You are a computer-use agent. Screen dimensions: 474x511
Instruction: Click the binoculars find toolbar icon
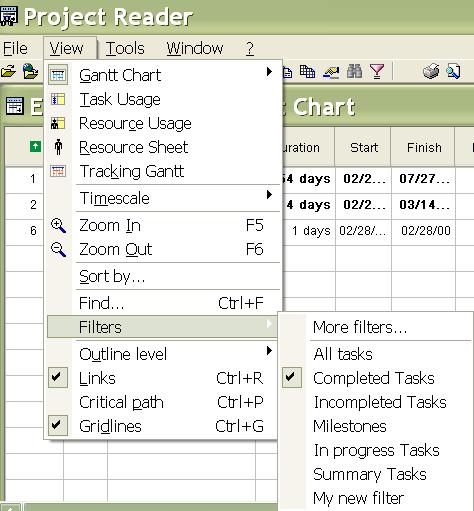pos(354,71)
